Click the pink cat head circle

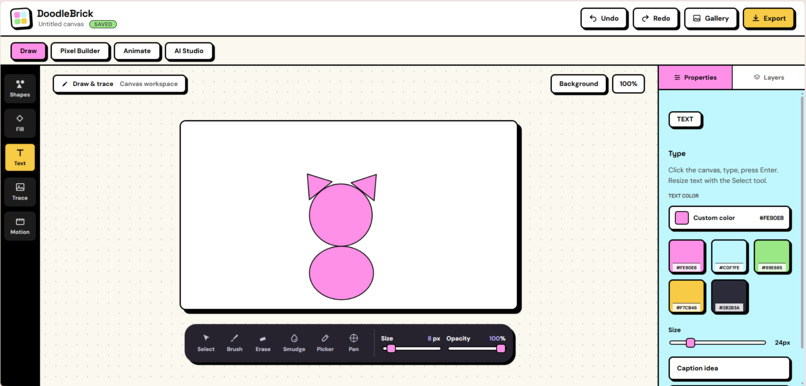point(341,214)
